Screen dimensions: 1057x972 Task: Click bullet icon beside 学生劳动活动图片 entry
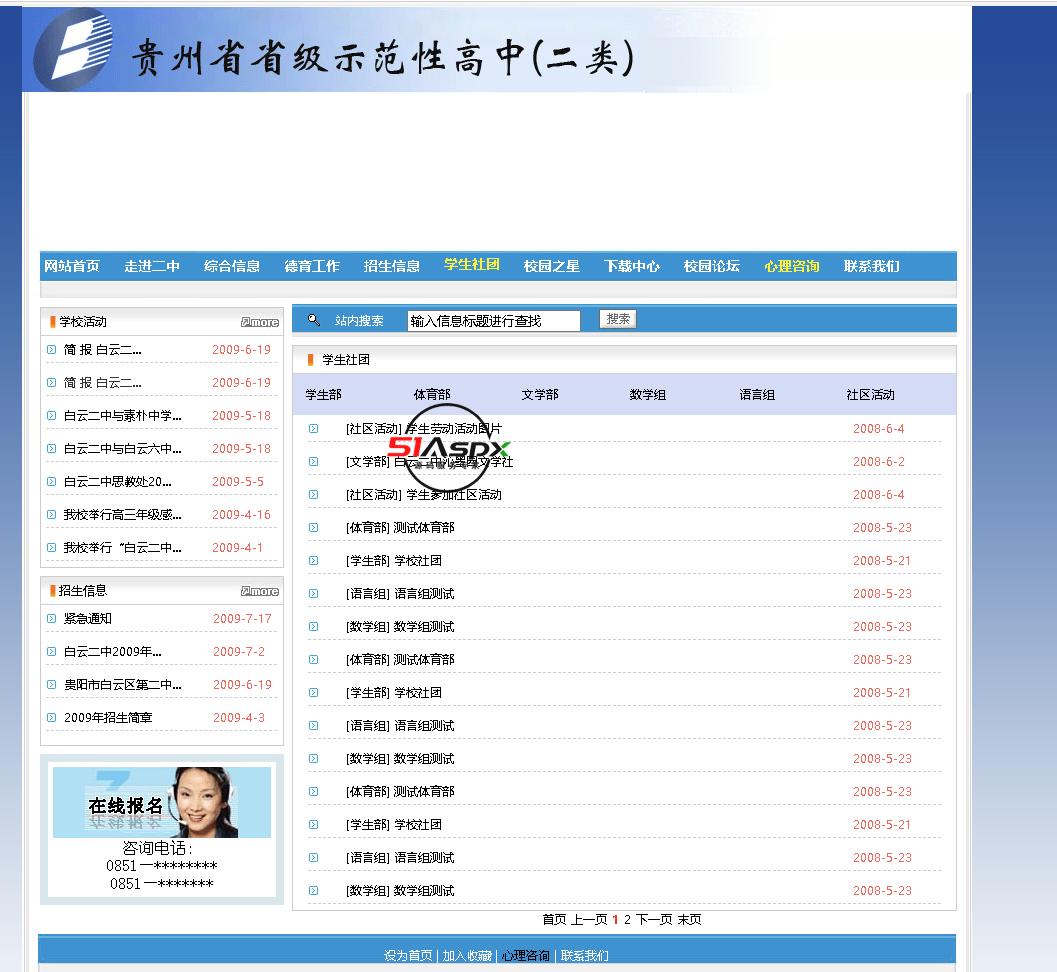coord(314,429)
